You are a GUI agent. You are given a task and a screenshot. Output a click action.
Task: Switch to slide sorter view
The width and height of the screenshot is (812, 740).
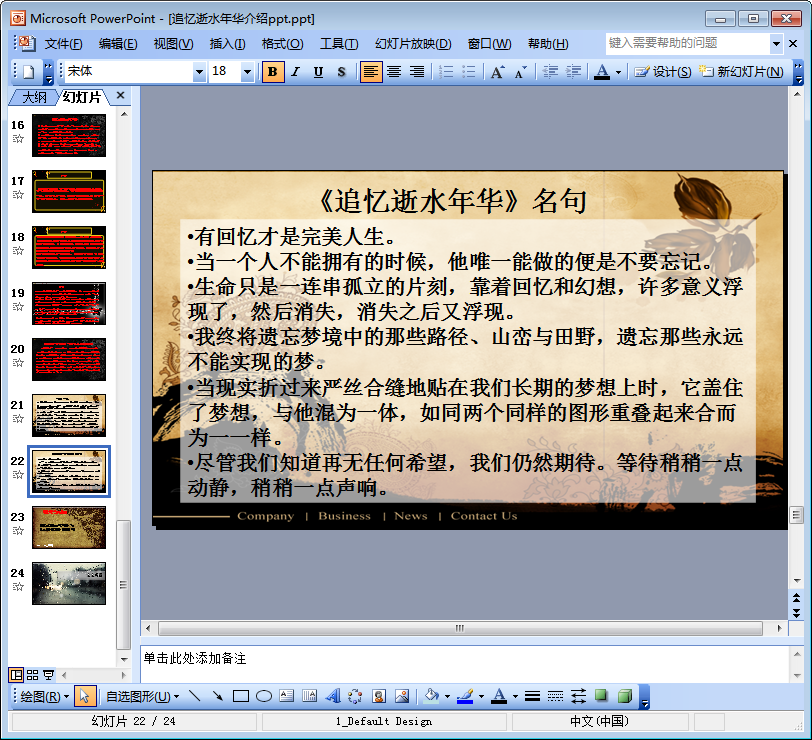[x=33, y=675]
